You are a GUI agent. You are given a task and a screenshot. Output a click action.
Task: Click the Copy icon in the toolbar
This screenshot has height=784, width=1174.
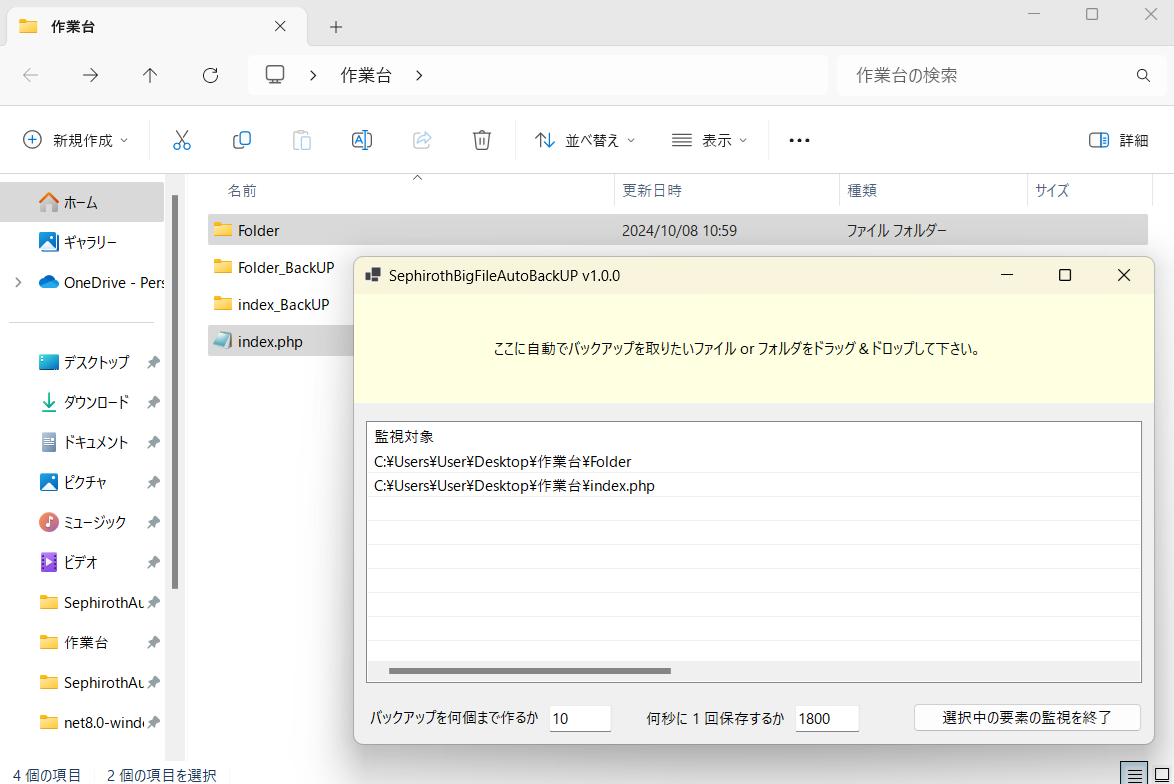pyautogui.click(x=242, y=140)
